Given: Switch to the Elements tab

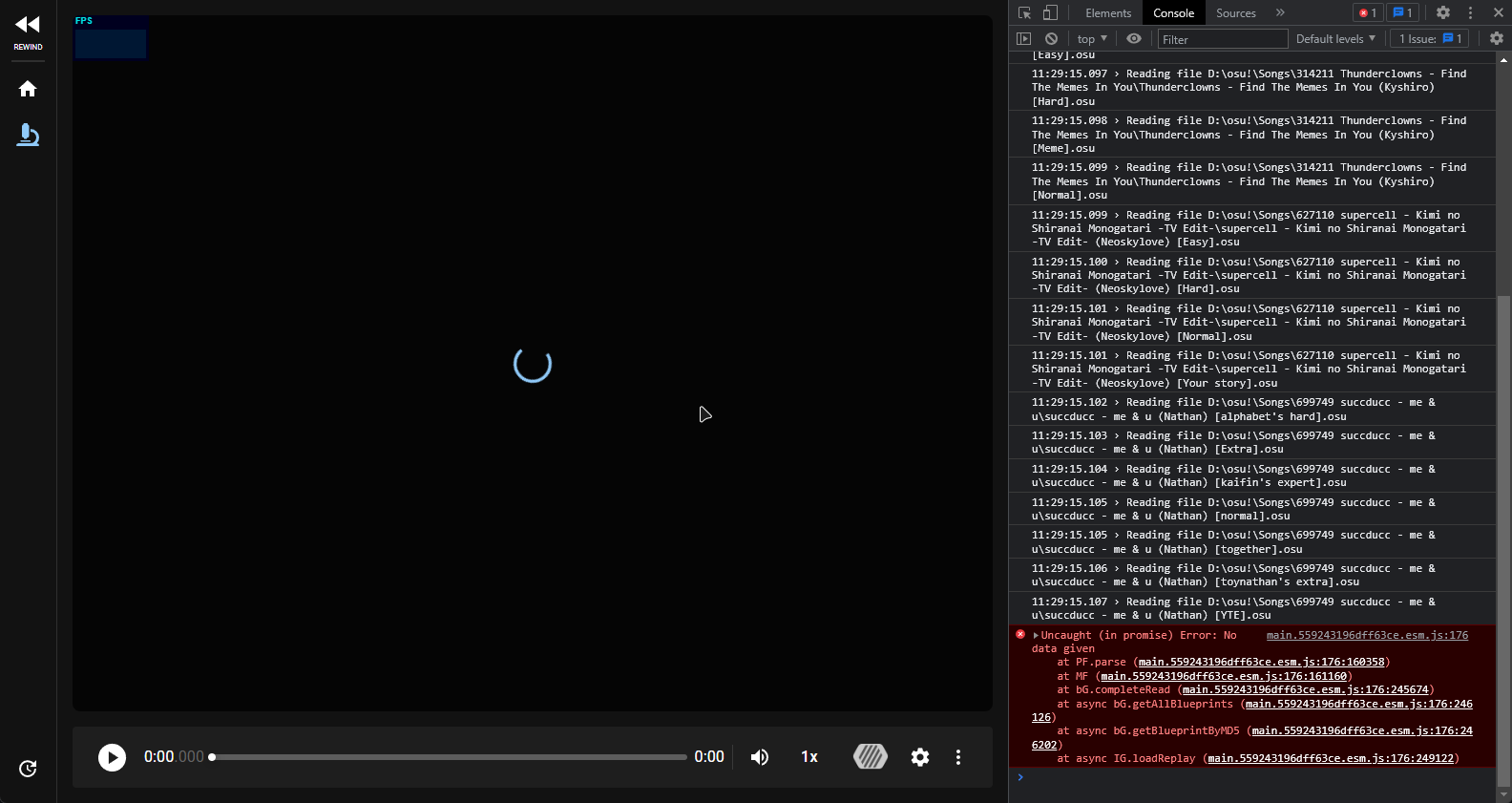Looking at the screenshot, I should 1108,12.
